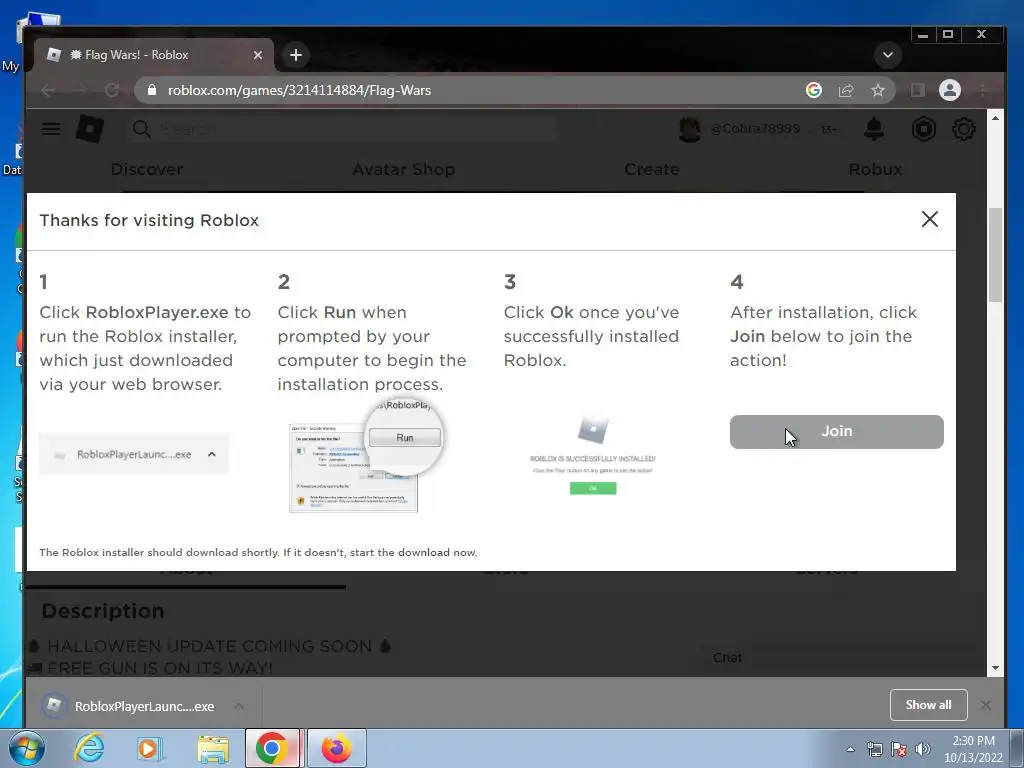The width and height of the screenshot is (1024, 768).
Task: Close the Thanks for visiting Roblox dialog
Action: click(929, 219)
